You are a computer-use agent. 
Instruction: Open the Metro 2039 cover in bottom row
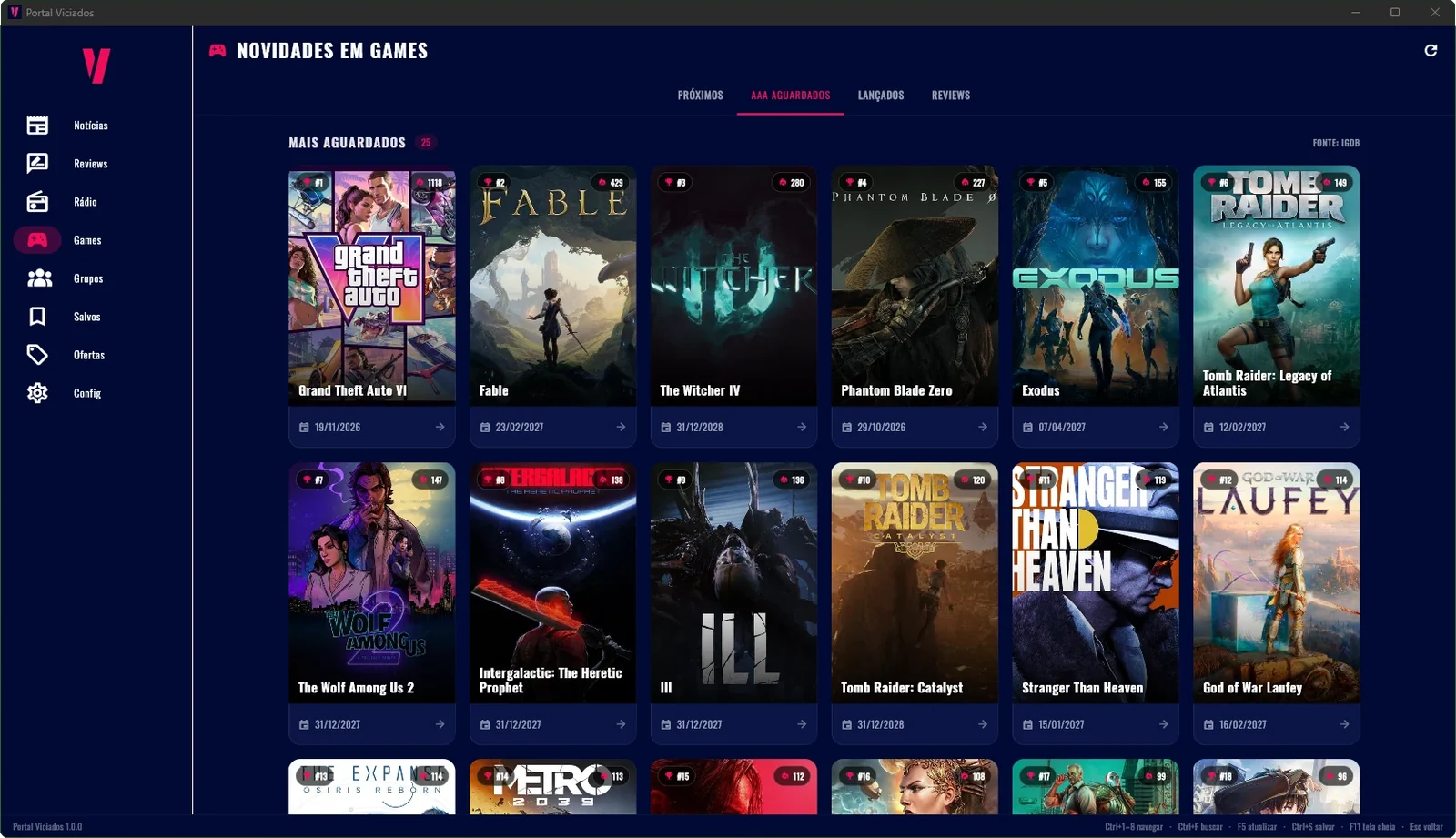tap(553, 787)
